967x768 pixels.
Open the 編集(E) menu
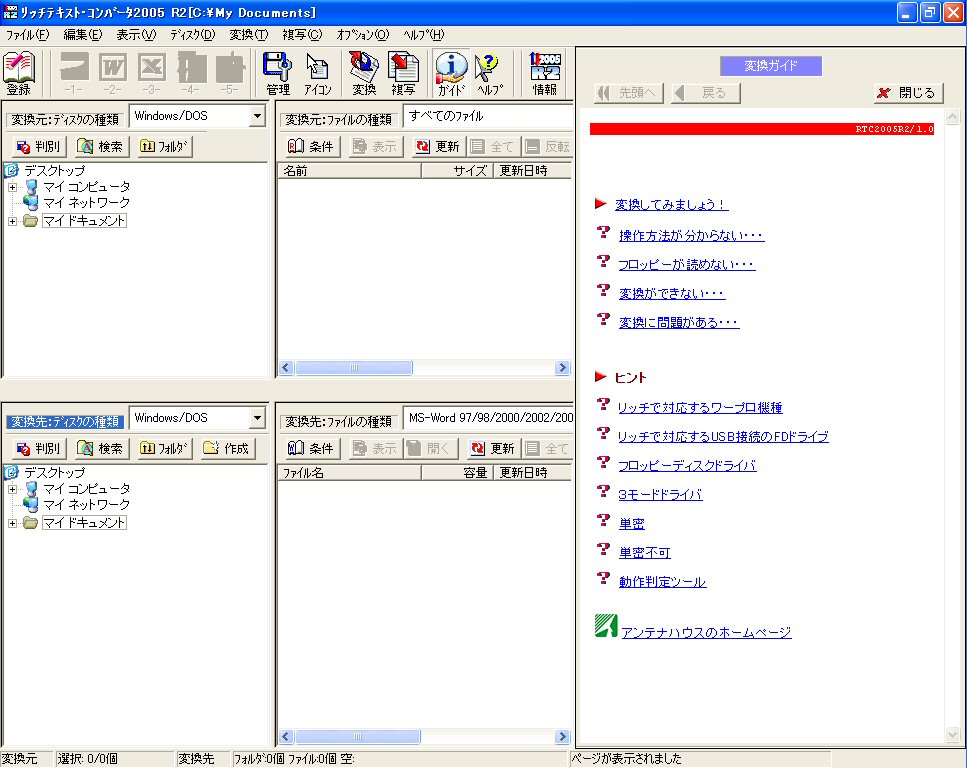tap(83, 35)
